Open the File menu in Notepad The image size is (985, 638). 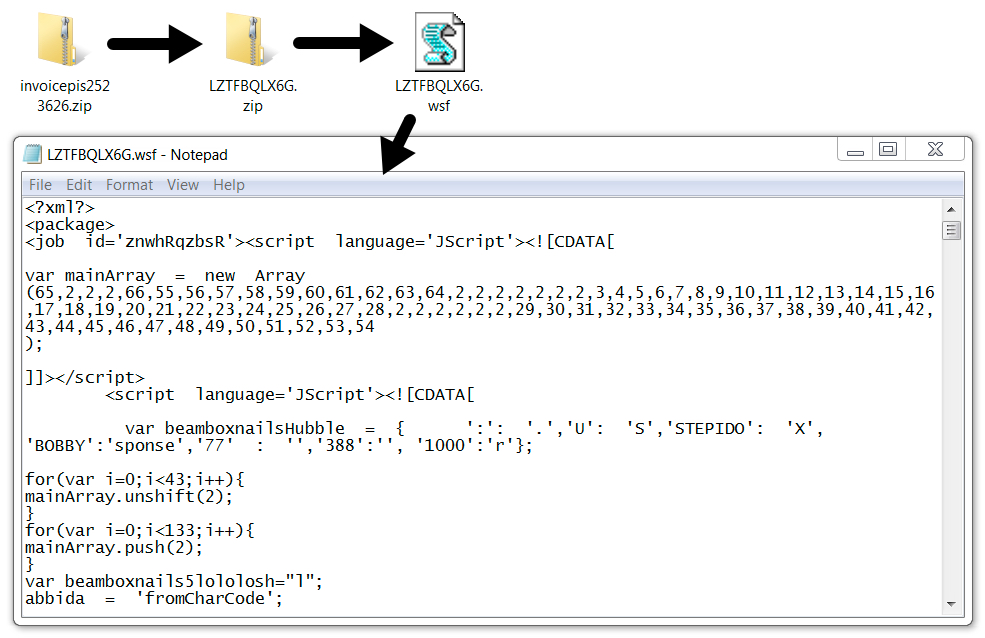40,185
